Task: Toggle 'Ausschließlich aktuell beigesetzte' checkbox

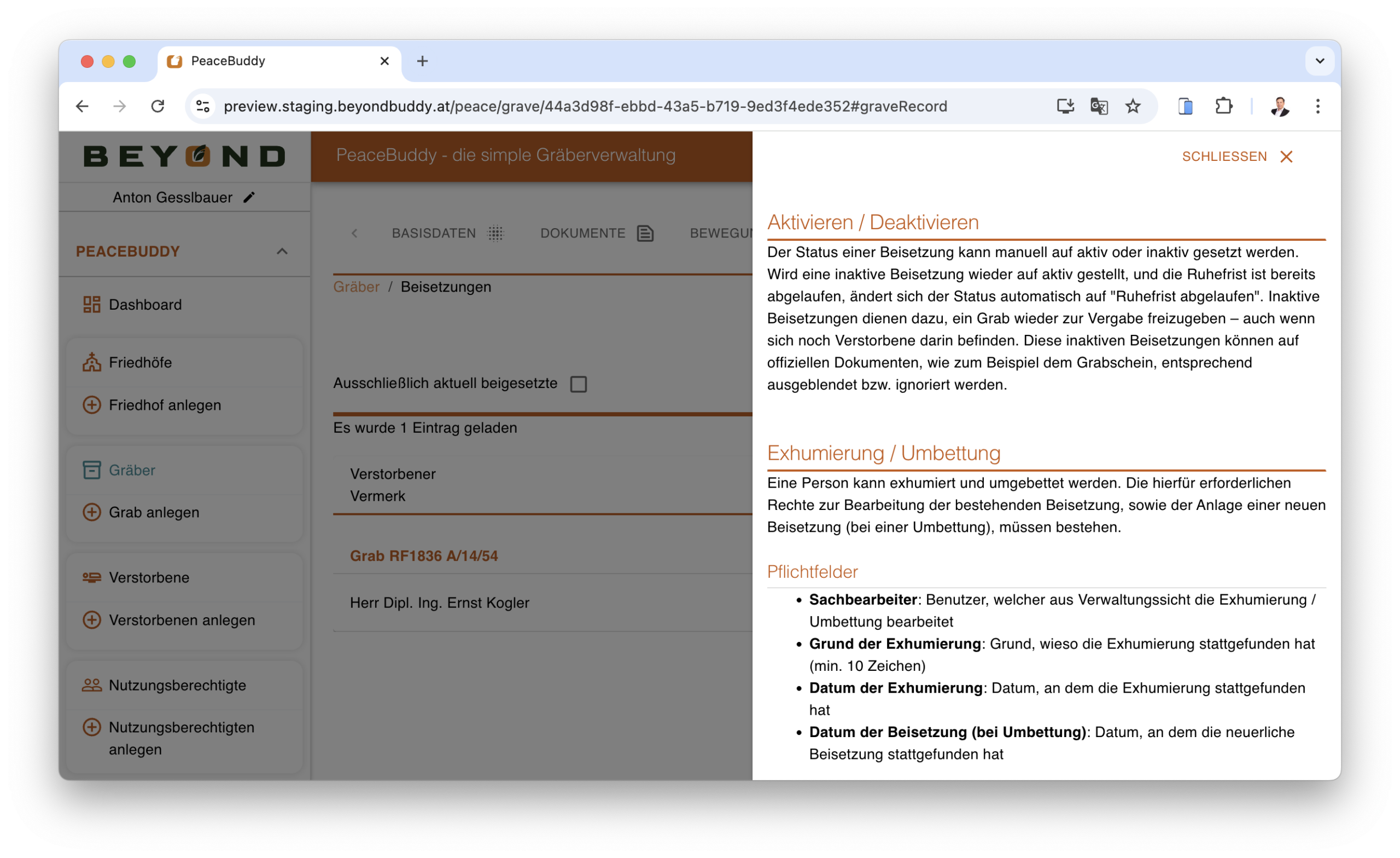Action: point(579,384)
